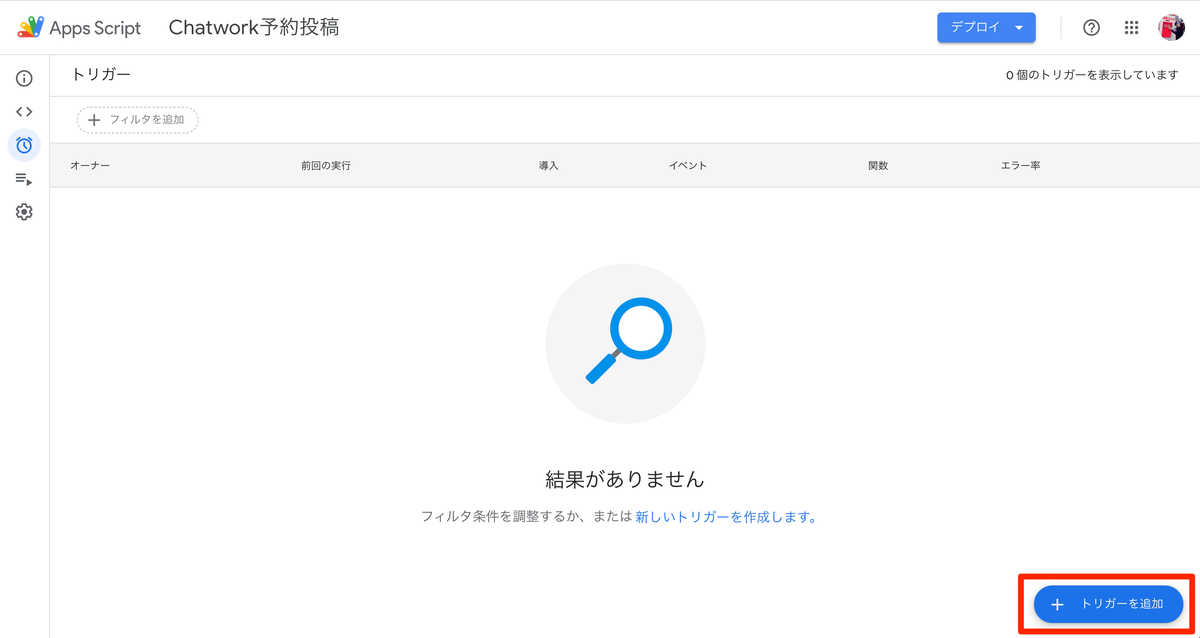Click the エラー率 column header
Image resolution: width=1200 pixels, height=638 pixels.
1021,165
